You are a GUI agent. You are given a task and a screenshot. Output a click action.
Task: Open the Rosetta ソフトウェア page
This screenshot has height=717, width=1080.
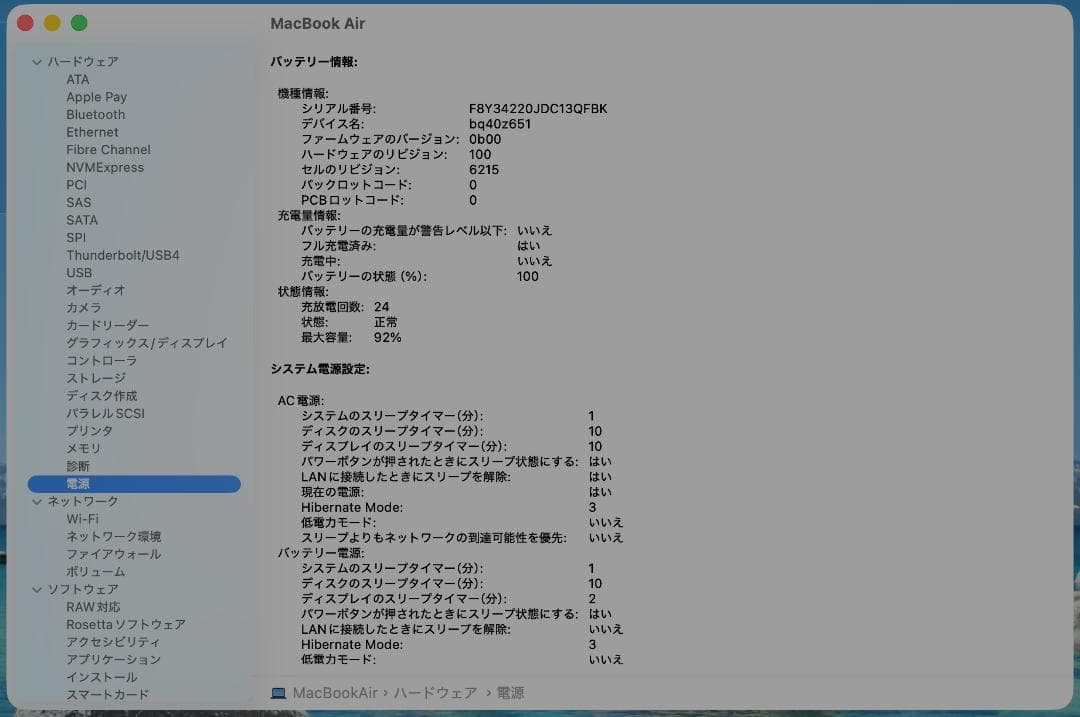[123, 624]
